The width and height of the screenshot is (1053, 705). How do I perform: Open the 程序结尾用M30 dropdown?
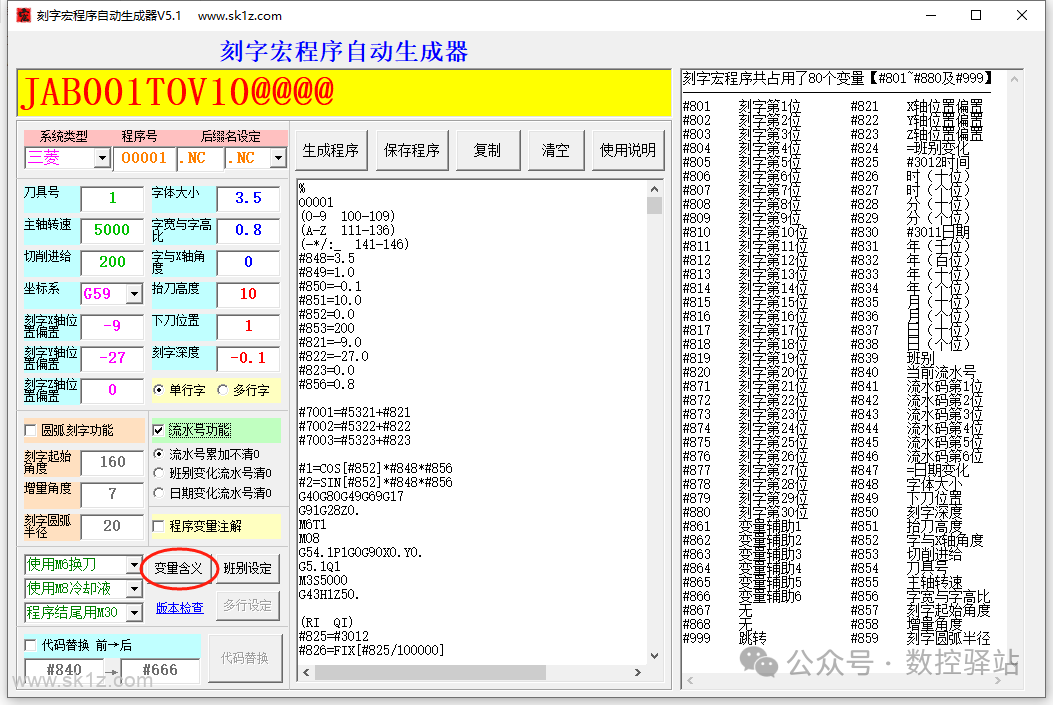point(134,612)
